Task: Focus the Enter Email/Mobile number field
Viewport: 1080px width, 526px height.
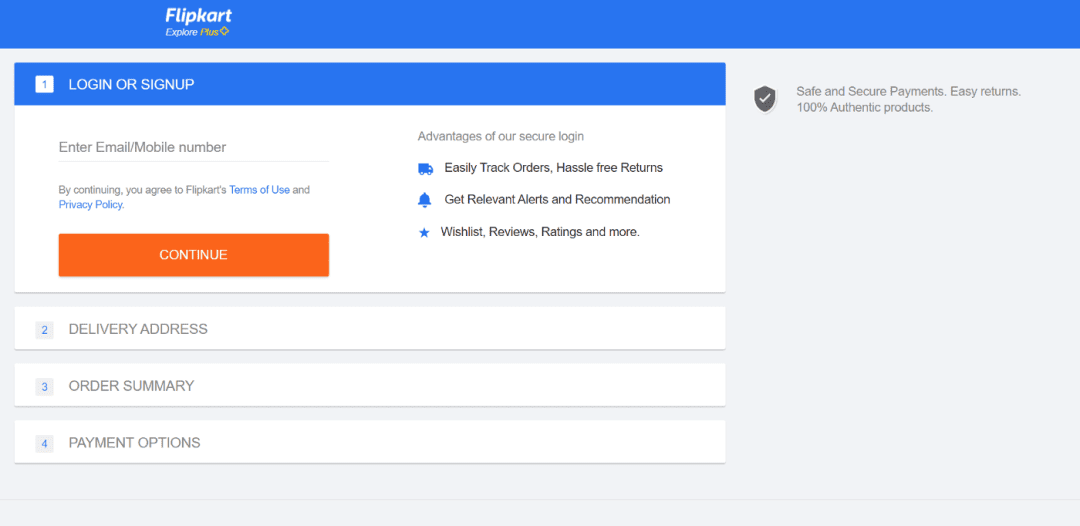Action: (194, 147)
